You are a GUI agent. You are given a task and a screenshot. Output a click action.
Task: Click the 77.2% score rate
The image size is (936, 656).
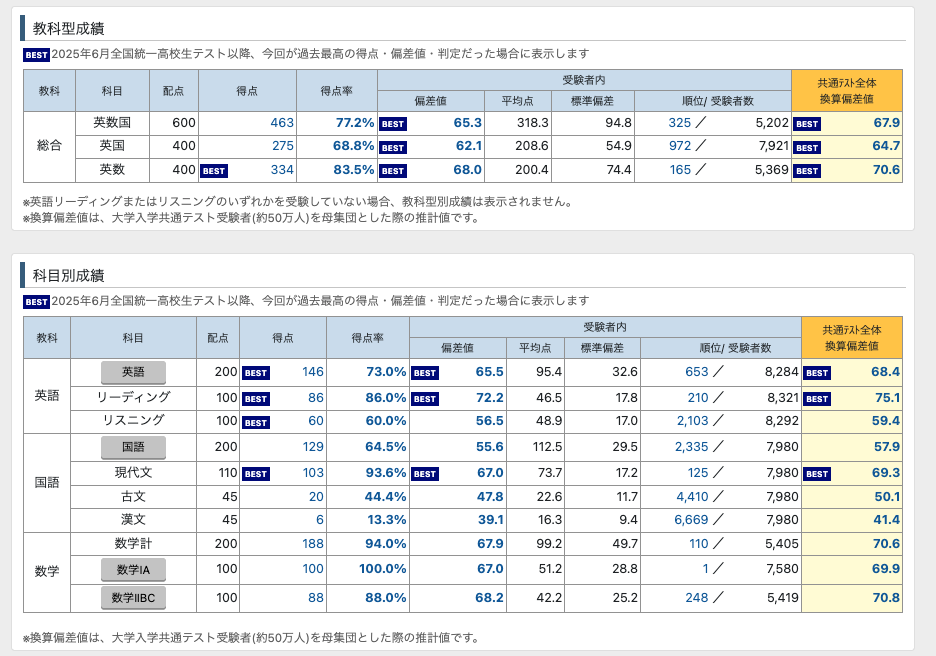point(355,123)
